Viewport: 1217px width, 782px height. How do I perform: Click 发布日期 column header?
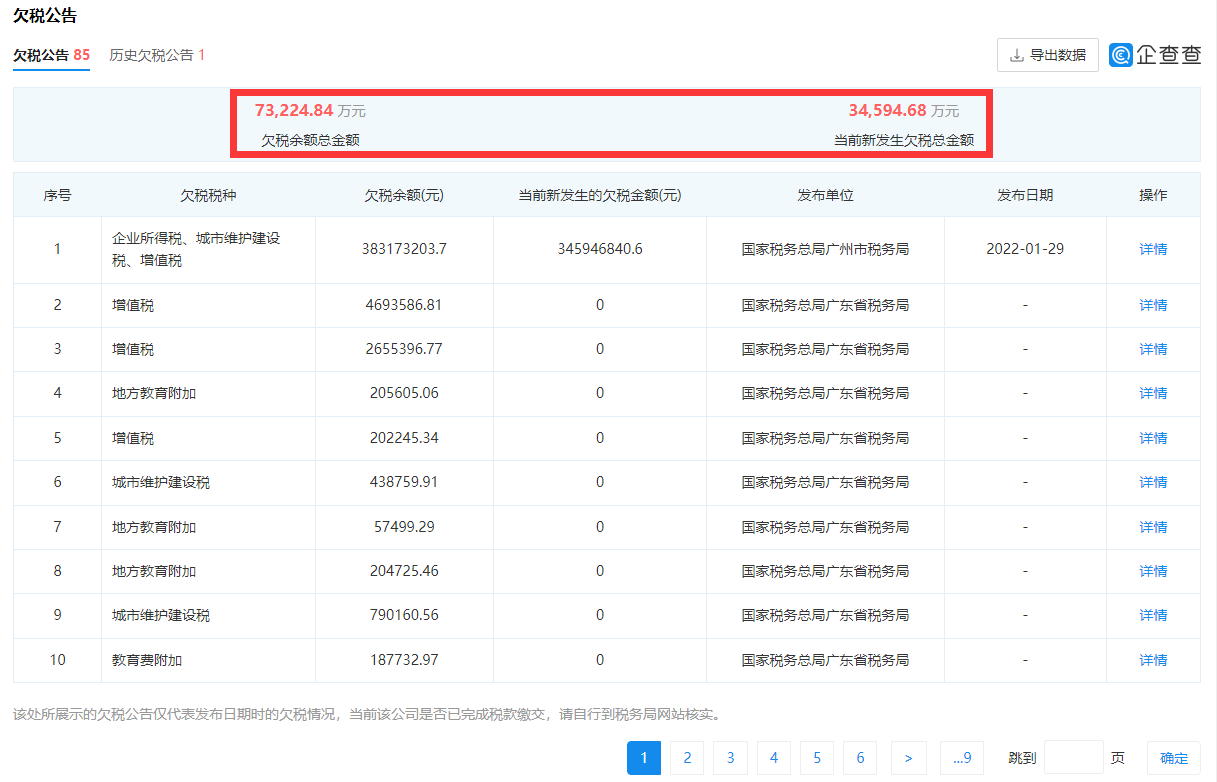[x=1025, y=195]
